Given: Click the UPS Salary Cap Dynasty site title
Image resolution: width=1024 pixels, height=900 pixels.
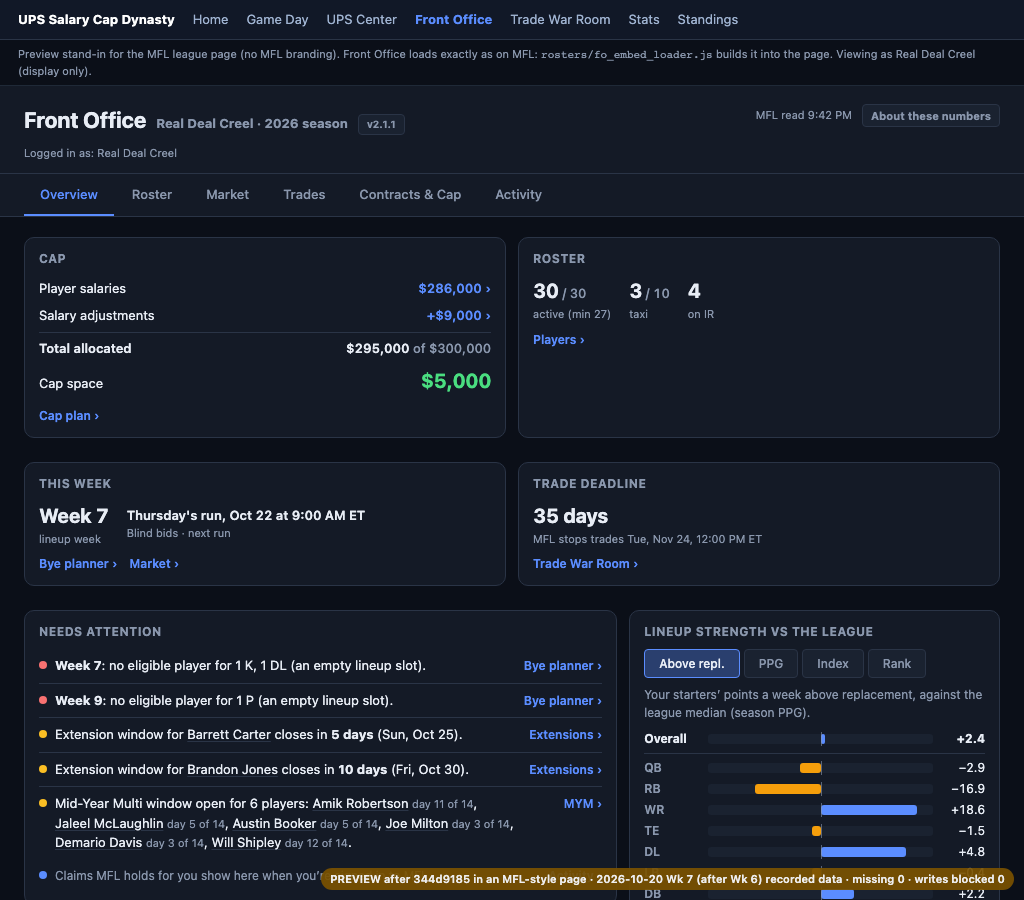Looking at the screenshot, I should pyautogui.click(x=96, y=20).
